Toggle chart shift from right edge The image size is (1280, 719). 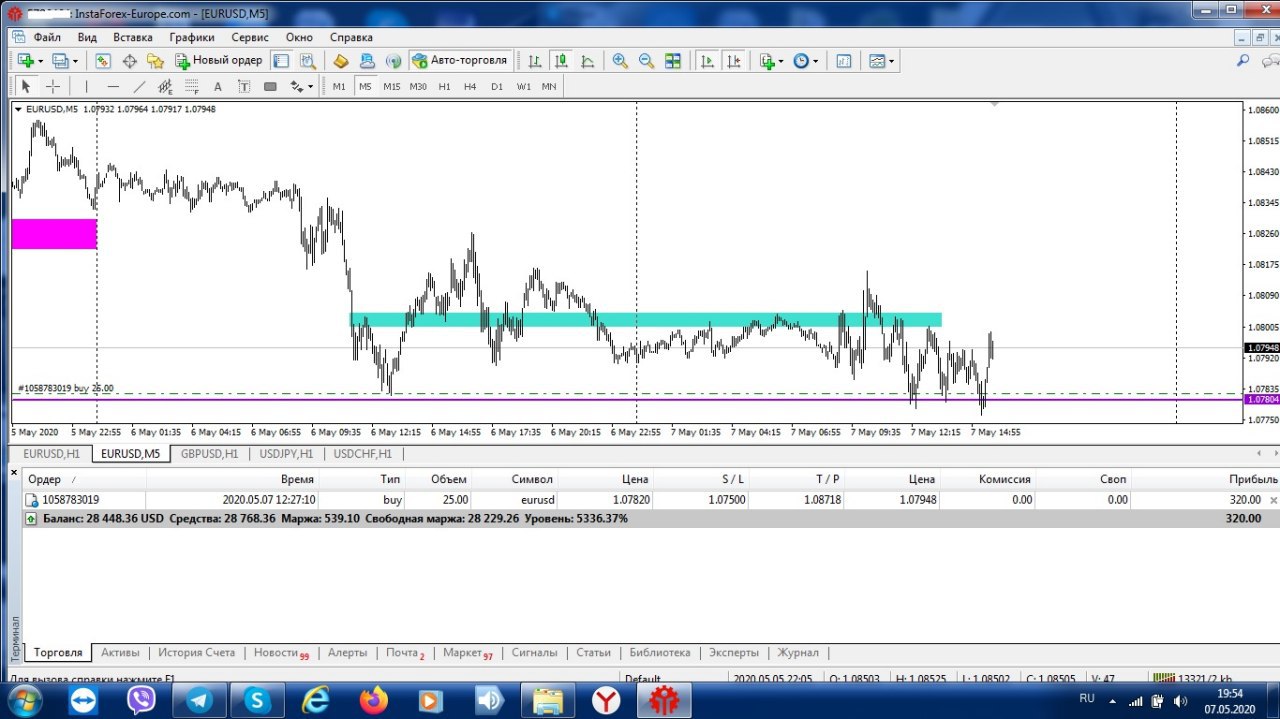pyautogui.click(x=734, y=61)
